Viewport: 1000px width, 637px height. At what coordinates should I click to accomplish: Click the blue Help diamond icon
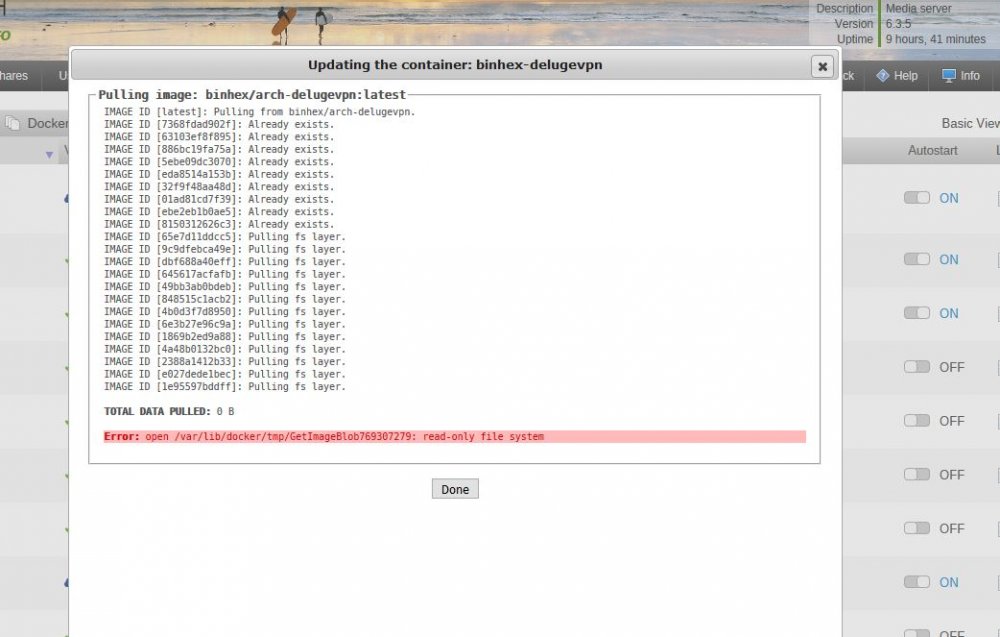883,76
